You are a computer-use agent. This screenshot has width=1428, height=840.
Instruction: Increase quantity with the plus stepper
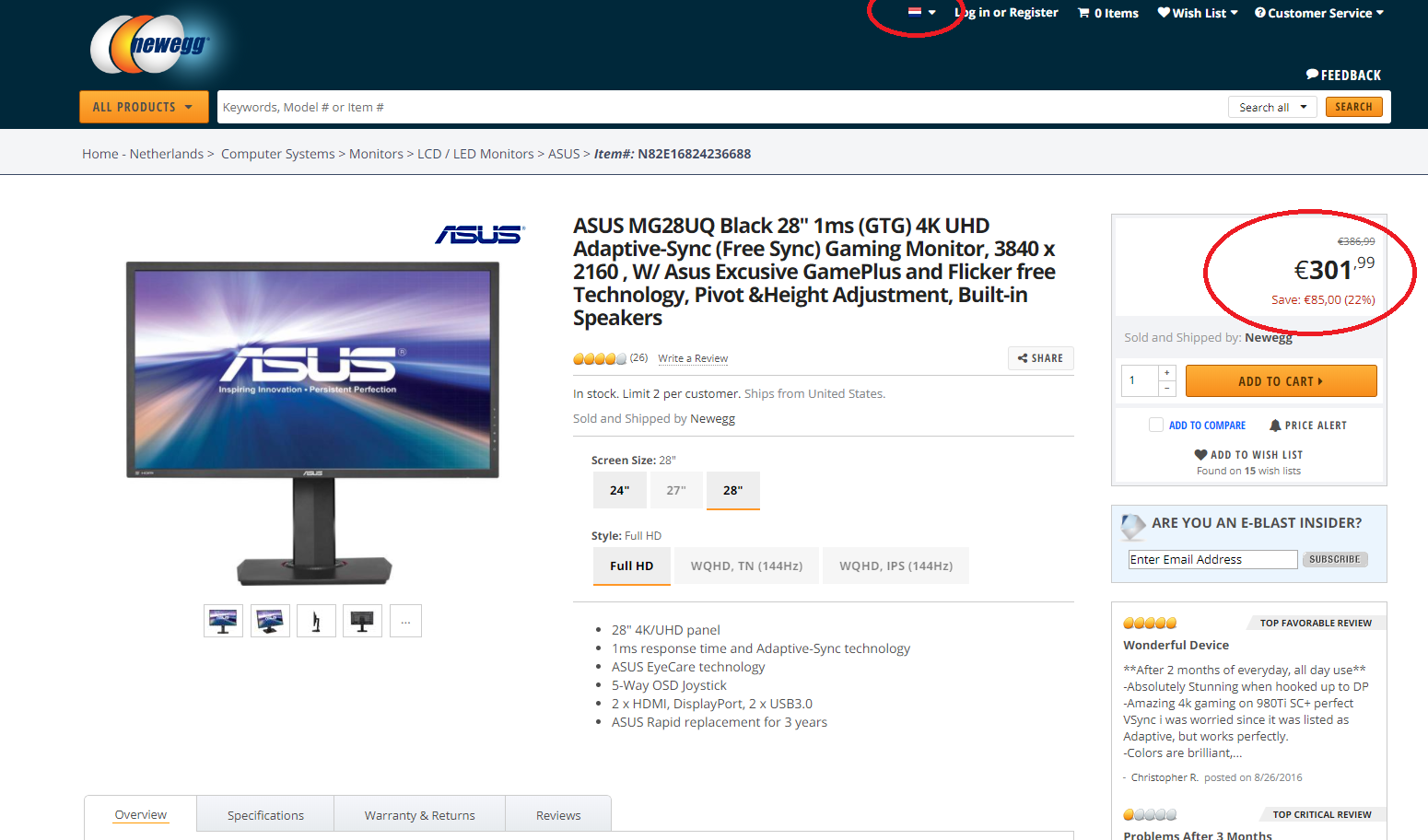1166,373
